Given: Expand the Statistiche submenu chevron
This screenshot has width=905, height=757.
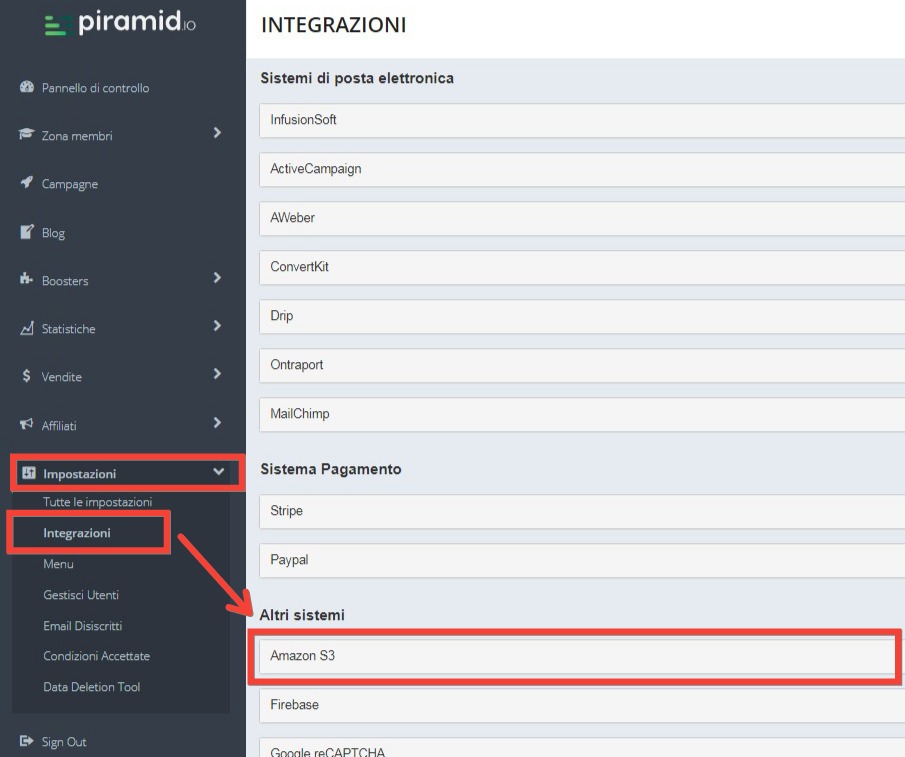Looking at the screenshot, I should (x=217, y=326).
